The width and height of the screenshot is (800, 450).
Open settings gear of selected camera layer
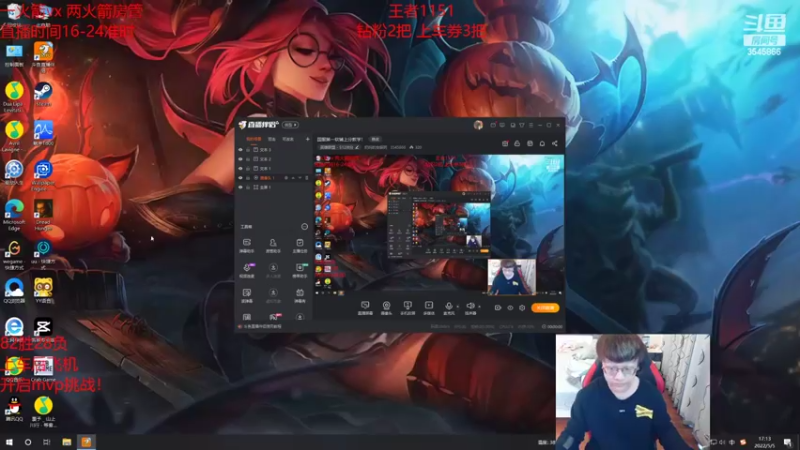coord(286,178)
